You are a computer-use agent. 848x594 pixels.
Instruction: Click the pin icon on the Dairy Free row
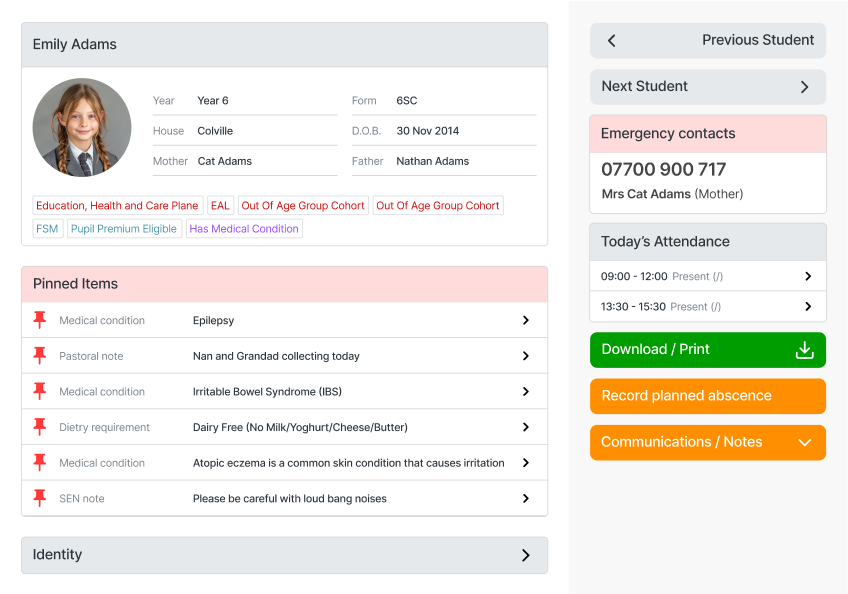40,427
